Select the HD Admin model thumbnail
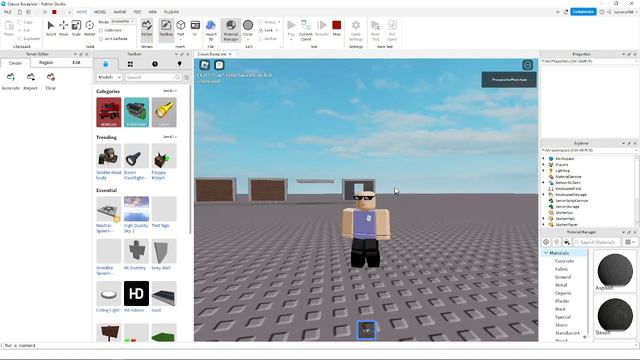640x360 pixels. pyautogui.click(x=136, y=293)
